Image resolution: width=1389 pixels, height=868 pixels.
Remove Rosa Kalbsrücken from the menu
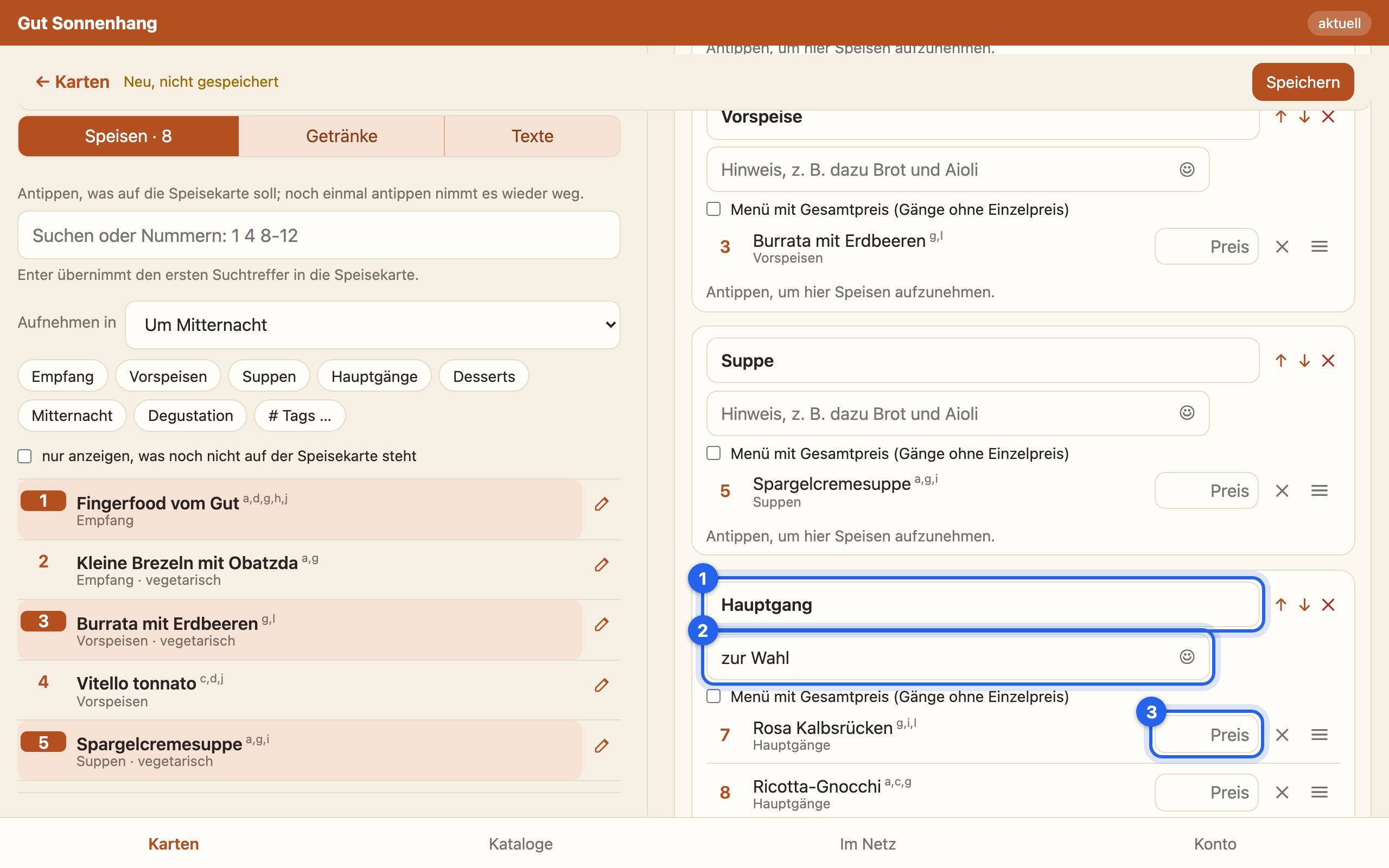[1282, 735]
